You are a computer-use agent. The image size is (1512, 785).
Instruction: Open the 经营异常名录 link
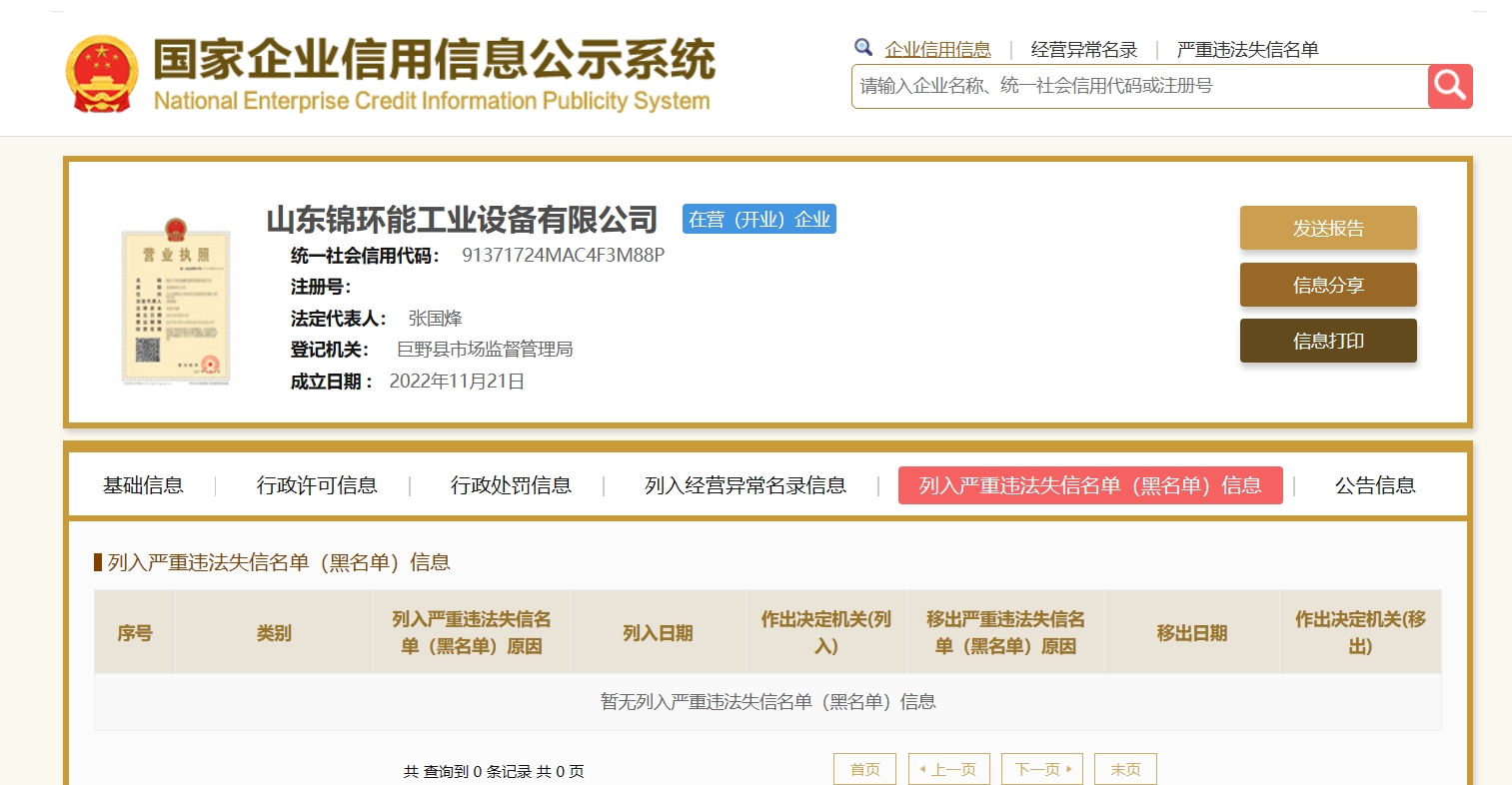pos(1084,49)
